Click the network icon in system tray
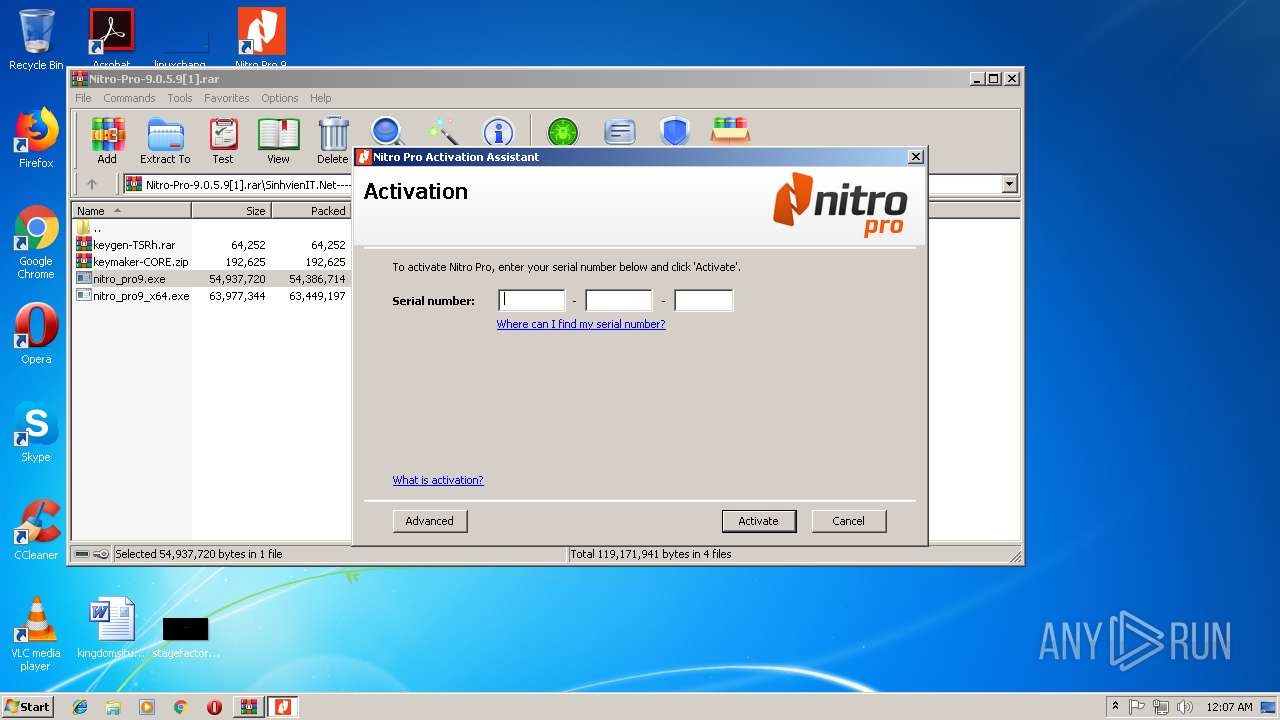1280x720 pixels. (x=1161, y=707)
